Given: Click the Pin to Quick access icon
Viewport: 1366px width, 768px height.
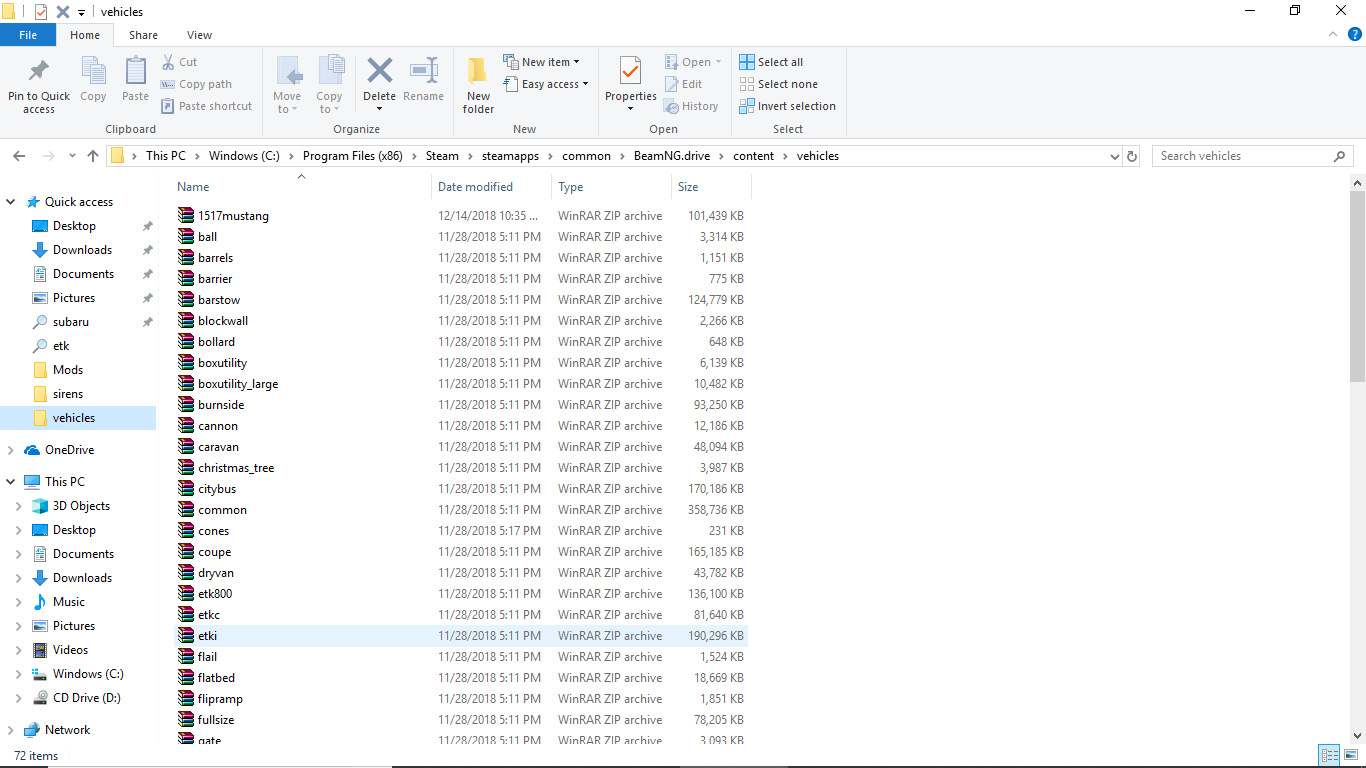Looking at the screenshot, I should click(x=39, y=72).
